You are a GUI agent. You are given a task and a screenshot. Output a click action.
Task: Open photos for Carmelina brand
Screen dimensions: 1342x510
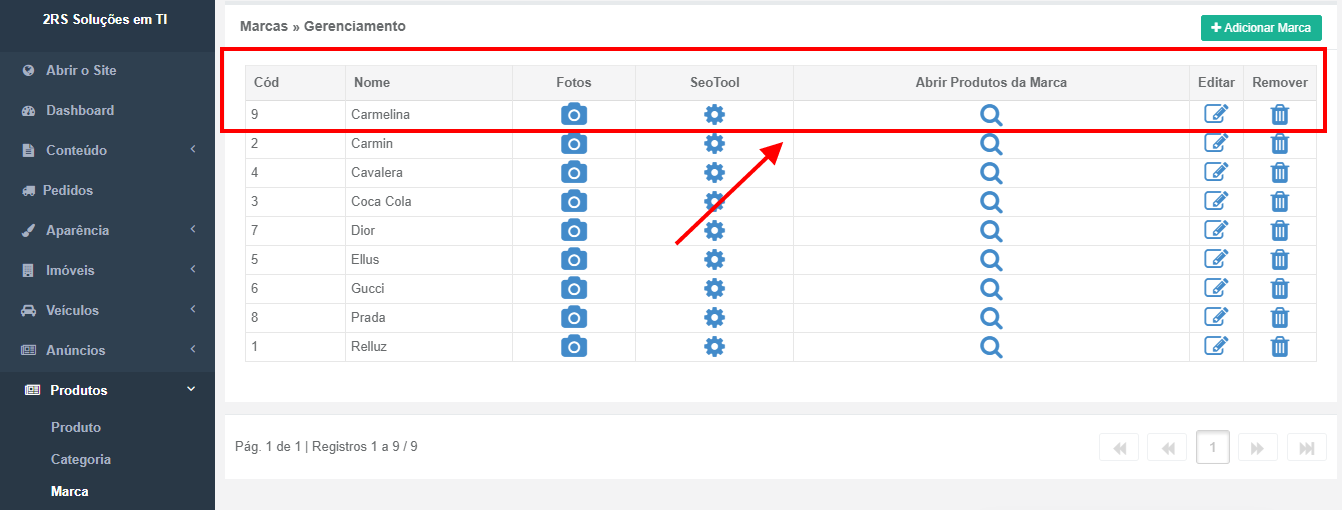click(574, 114)
